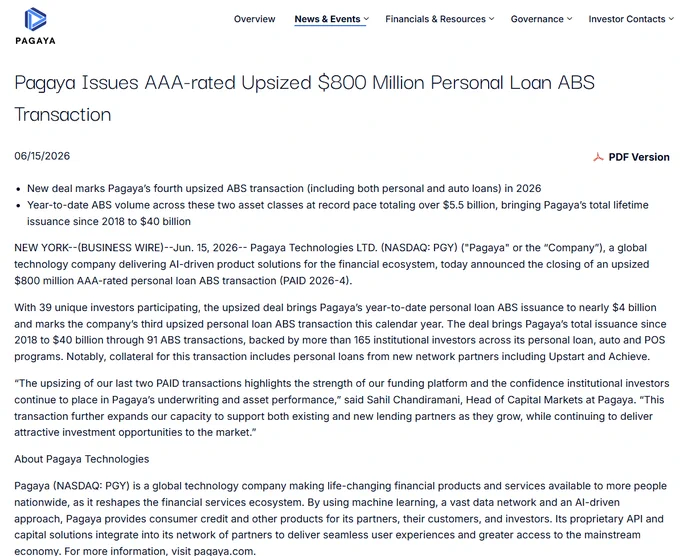Click the About Pagaya Technologies heading
Viewport: 680px width, 556px height.
(82, 459)
